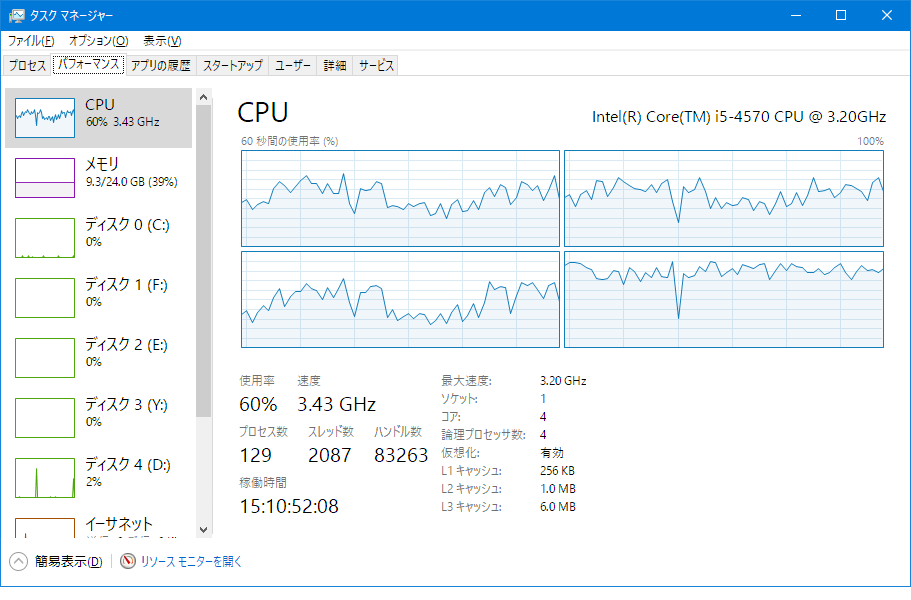Select the CPU mini graph thumbnail
This screenshot has height=600, width=911.
(x=45, y=118)
